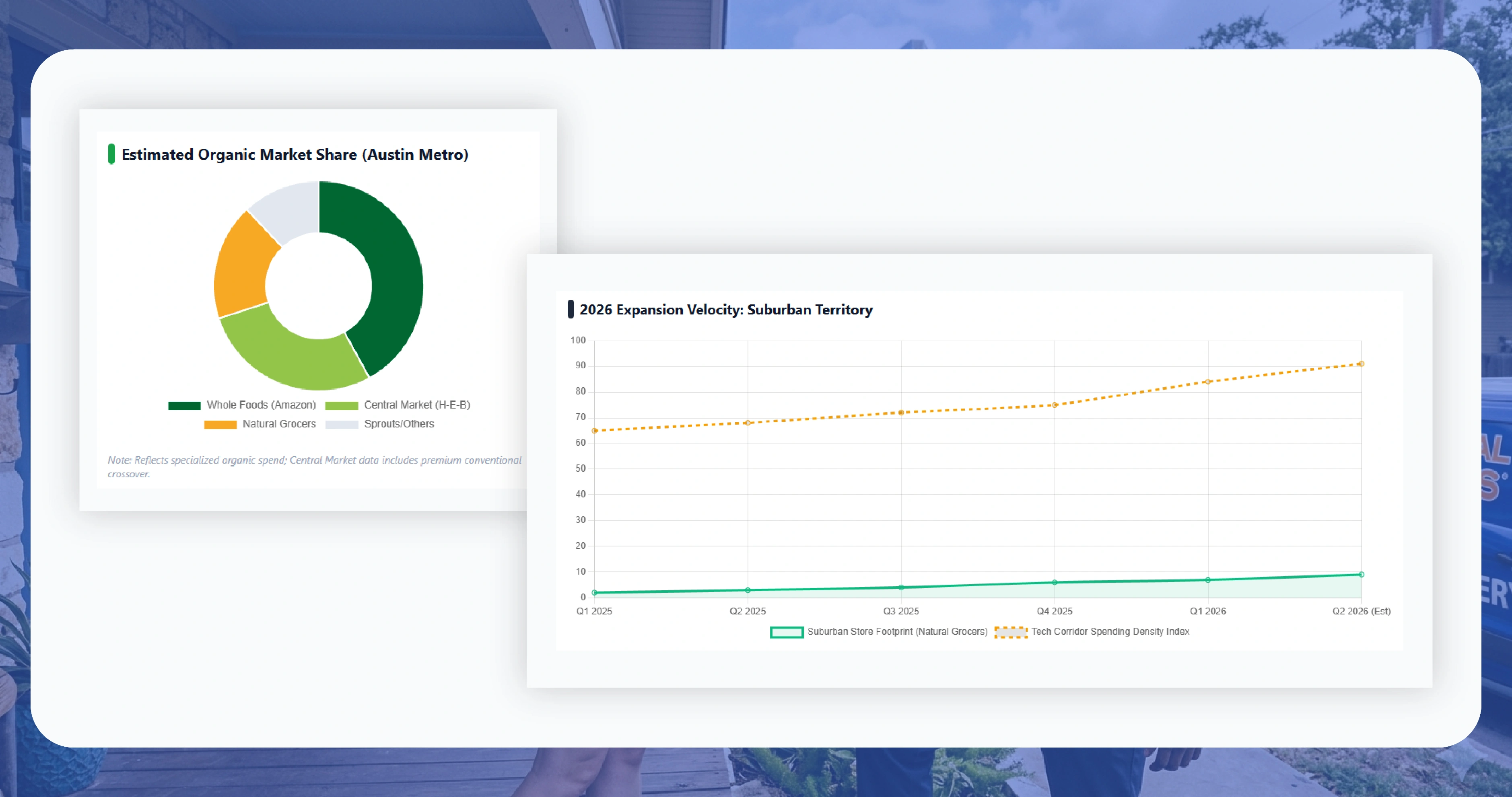Image resolution: width=1512 pixels, height=797 pixels.
Task: Click Q4 2025 orange data point
Action: coord(1054,405)
